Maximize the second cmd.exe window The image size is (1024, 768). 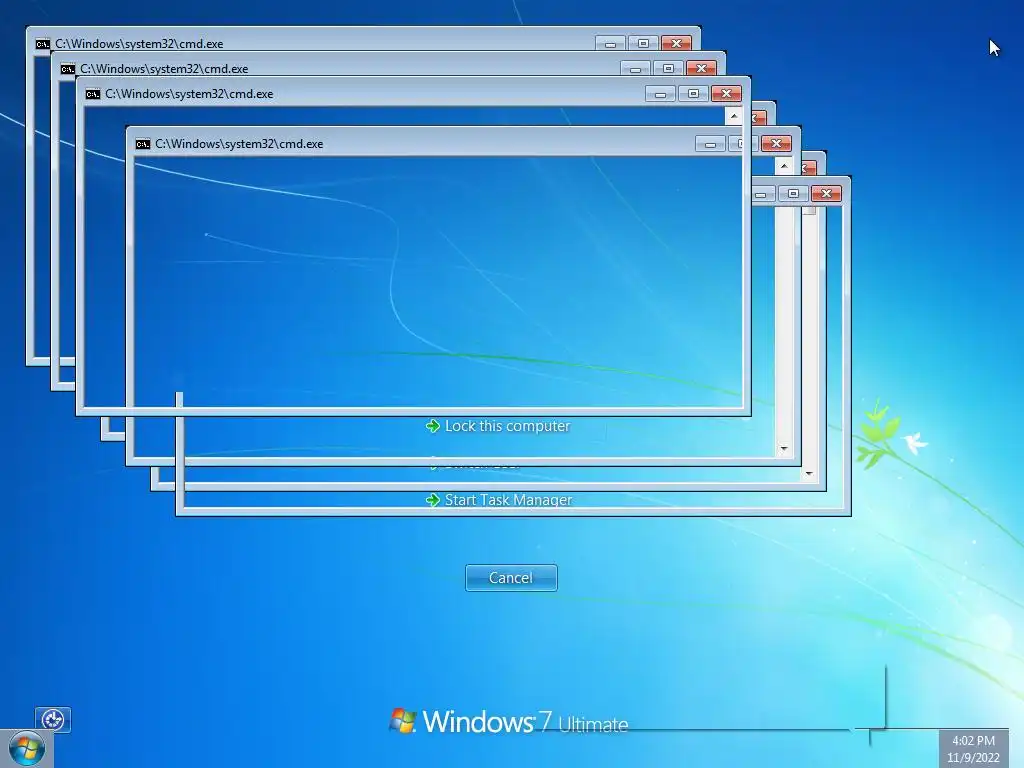pos(668,68)
